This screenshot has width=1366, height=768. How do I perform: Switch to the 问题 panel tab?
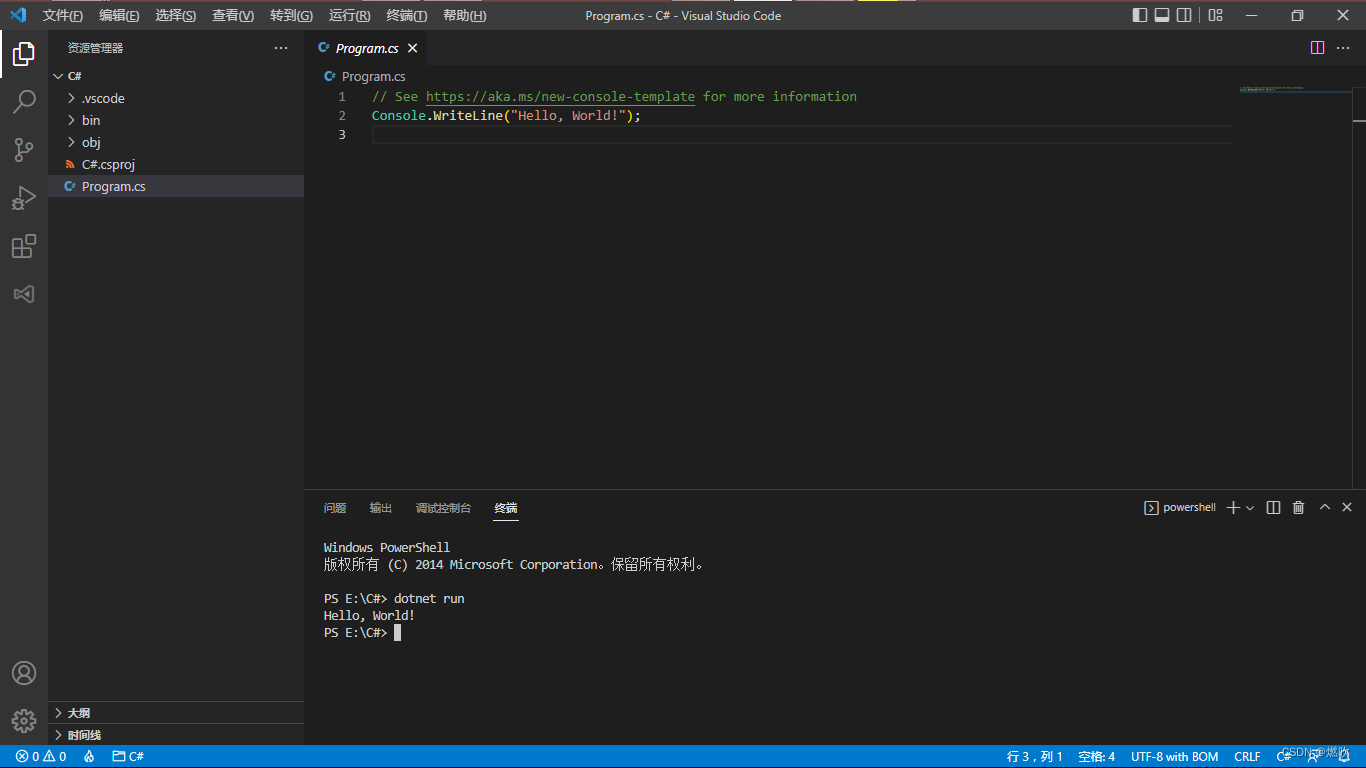[335, 508]
